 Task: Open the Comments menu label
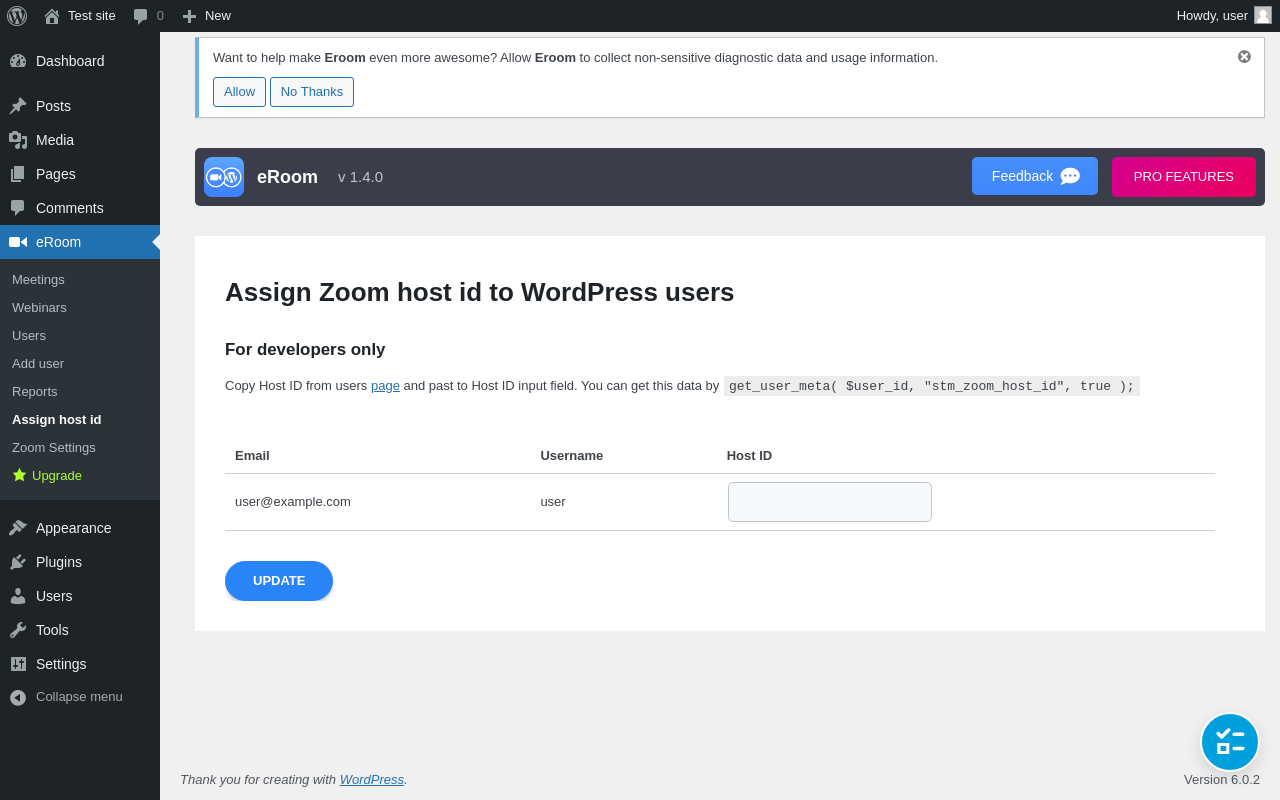point(70,208)
